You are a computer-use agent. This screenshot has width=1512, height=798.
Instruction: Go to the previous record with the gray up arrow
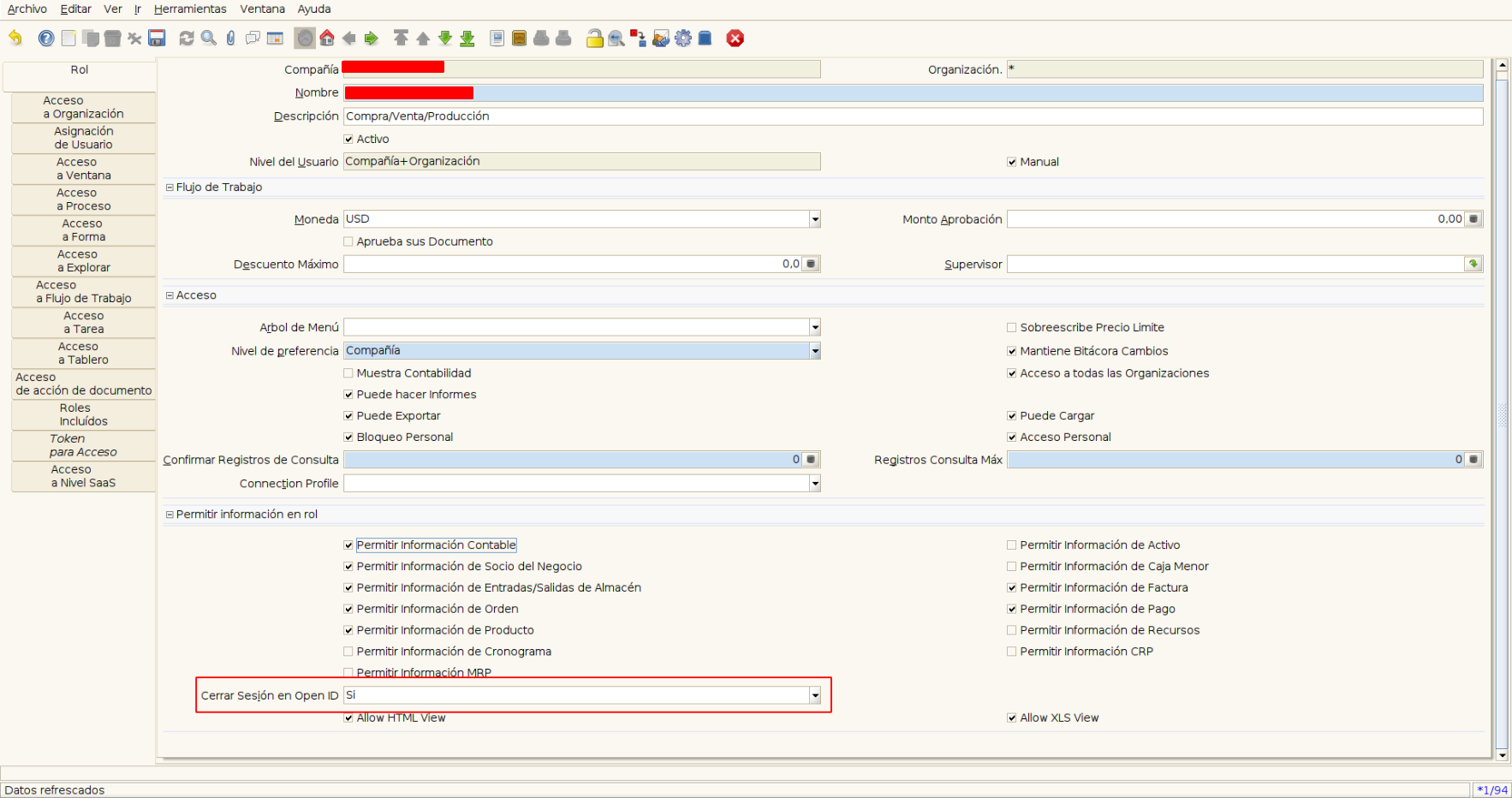pos(423,38)
